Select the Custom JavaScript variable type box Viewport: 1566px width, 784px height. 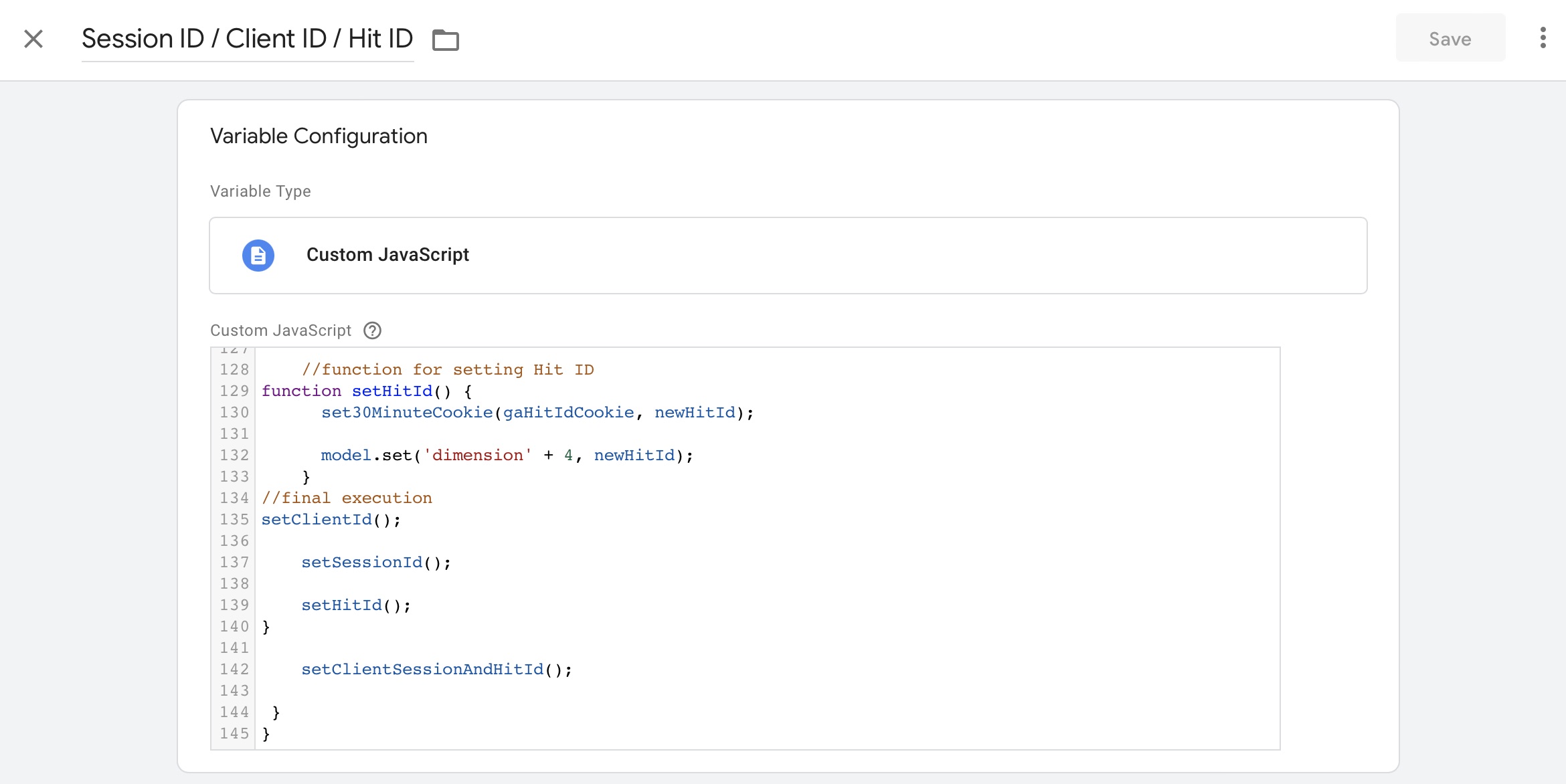point(788,255)
